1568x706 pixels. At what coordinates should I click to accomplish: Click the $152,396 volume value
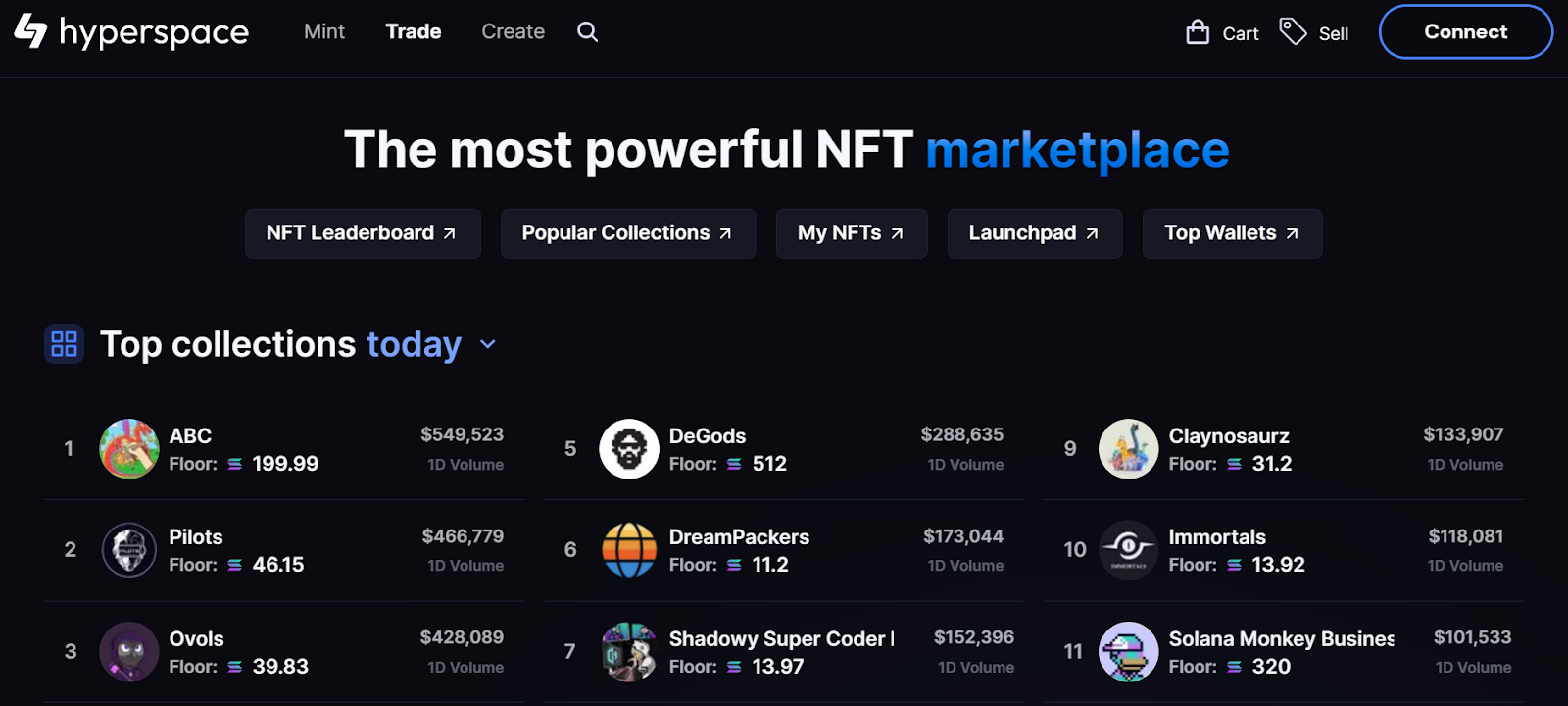(974, 637)
